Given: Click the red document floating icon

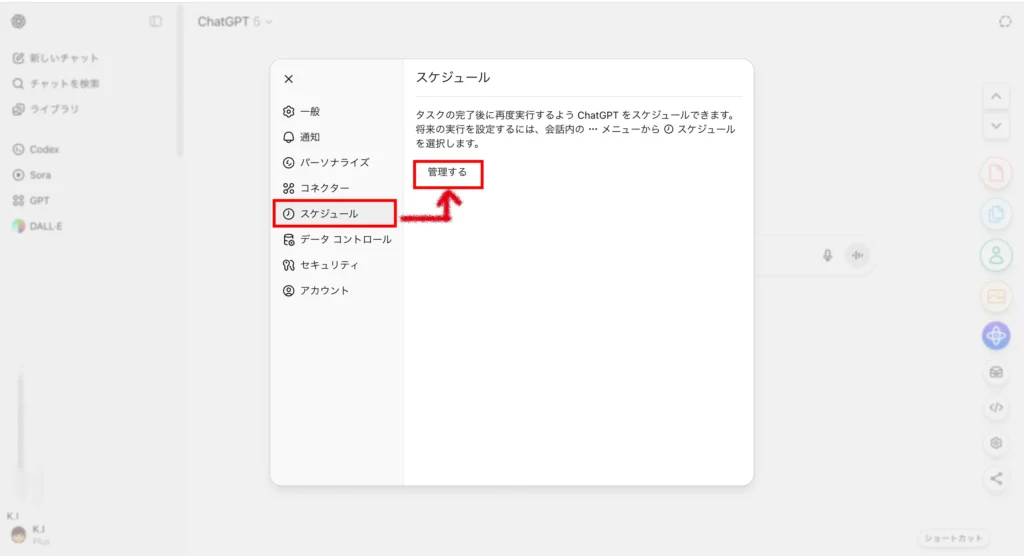Looking at the screenshot, I should [x=996, y=174].
